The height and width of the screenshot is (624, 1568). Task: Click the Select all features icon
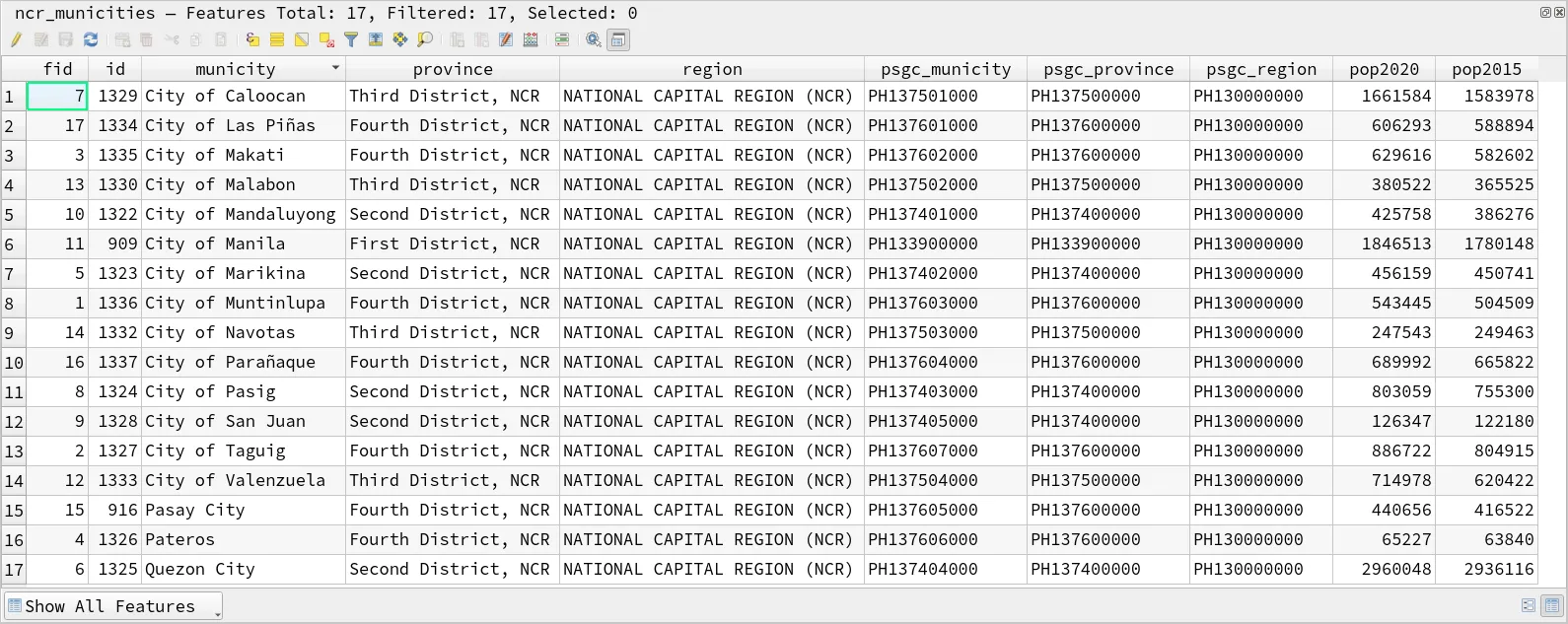pyautogui.click(x=277, y=39)
